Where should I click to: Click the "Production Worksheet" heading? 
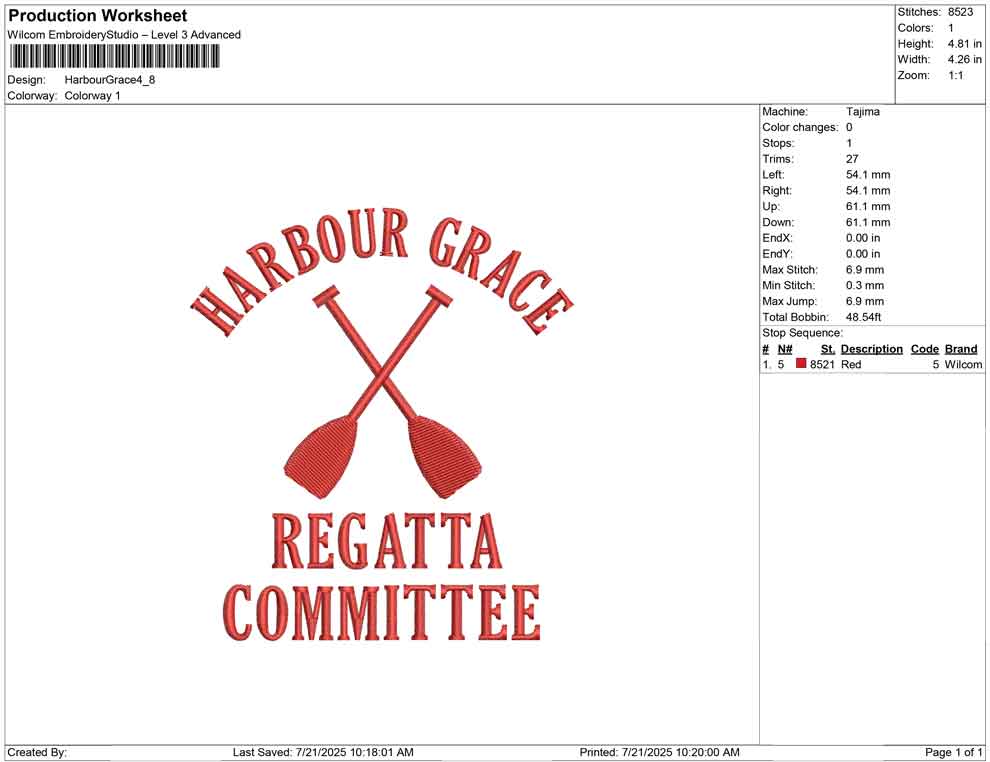point(98,16)
